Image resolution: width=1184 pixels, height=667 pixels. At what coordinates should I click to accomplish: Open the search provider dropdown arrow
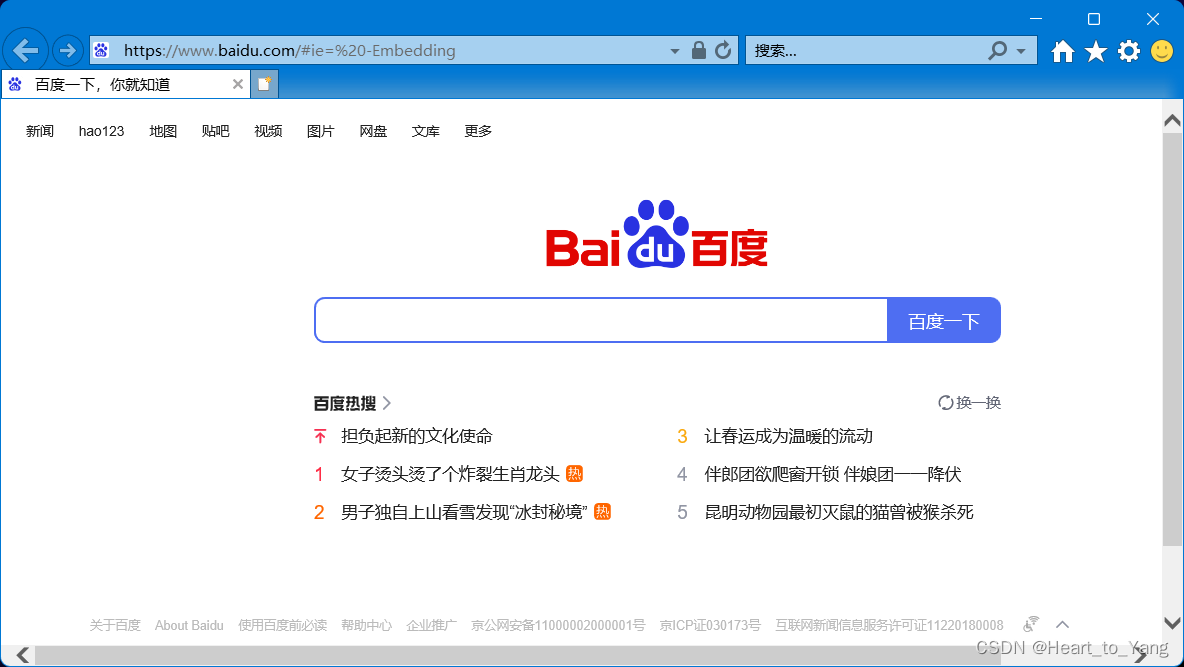pyautogui.click(x=1021, y=51)
